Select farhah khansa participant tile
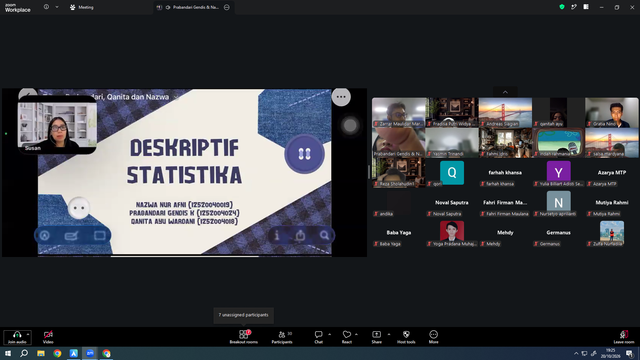Image resolution: width=640 pixels, height=360 pixels. (x=505, y=173)
